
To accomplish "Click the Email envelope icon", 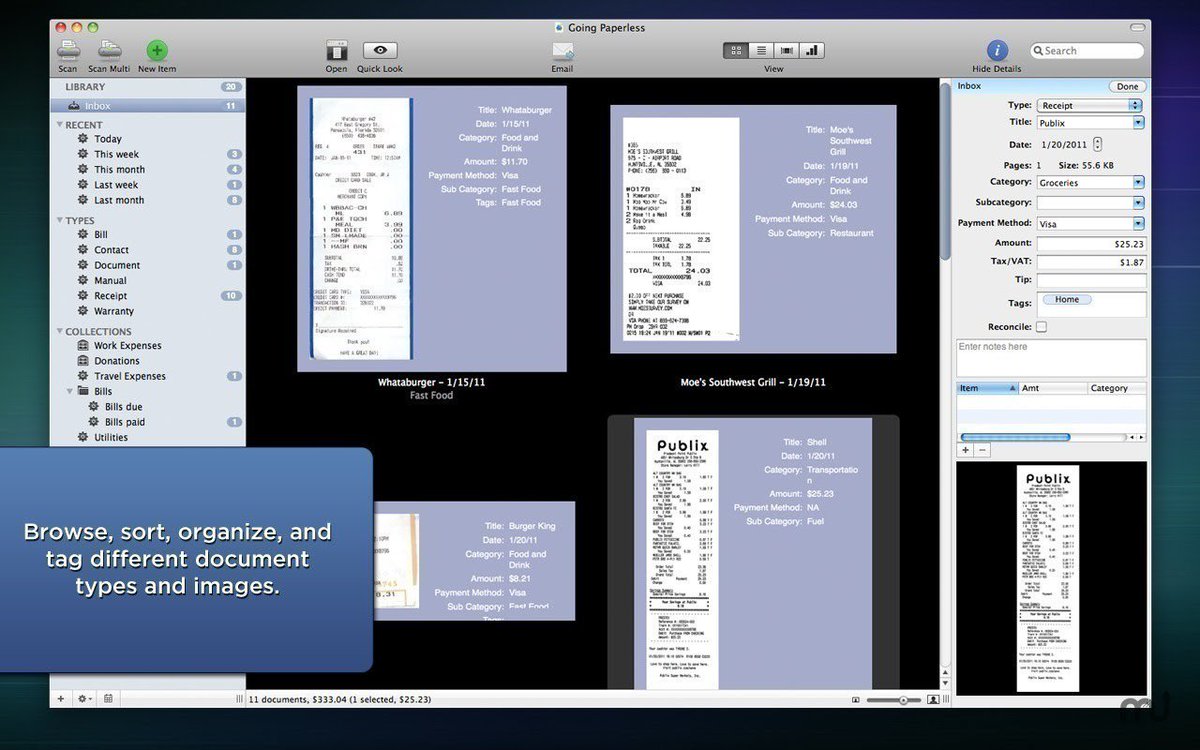I will pyautogui.click(x=562, y=50).
